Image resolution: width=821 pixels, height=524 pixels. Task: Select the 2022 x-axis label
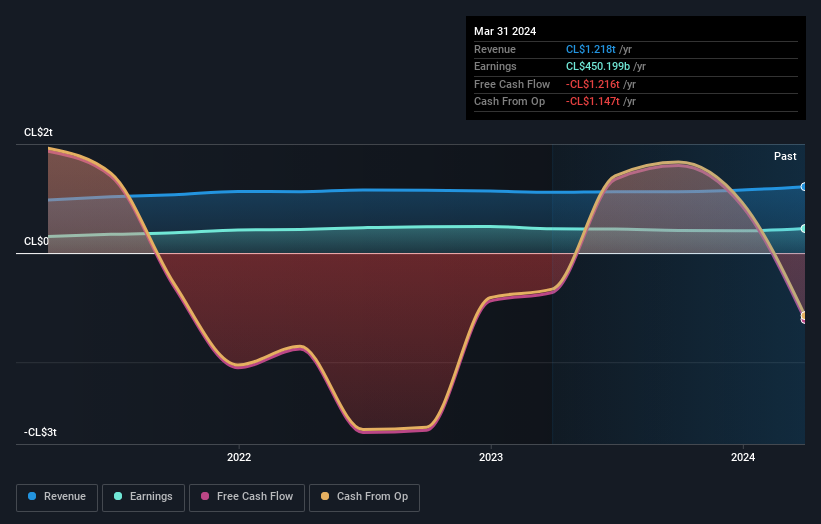239,457
